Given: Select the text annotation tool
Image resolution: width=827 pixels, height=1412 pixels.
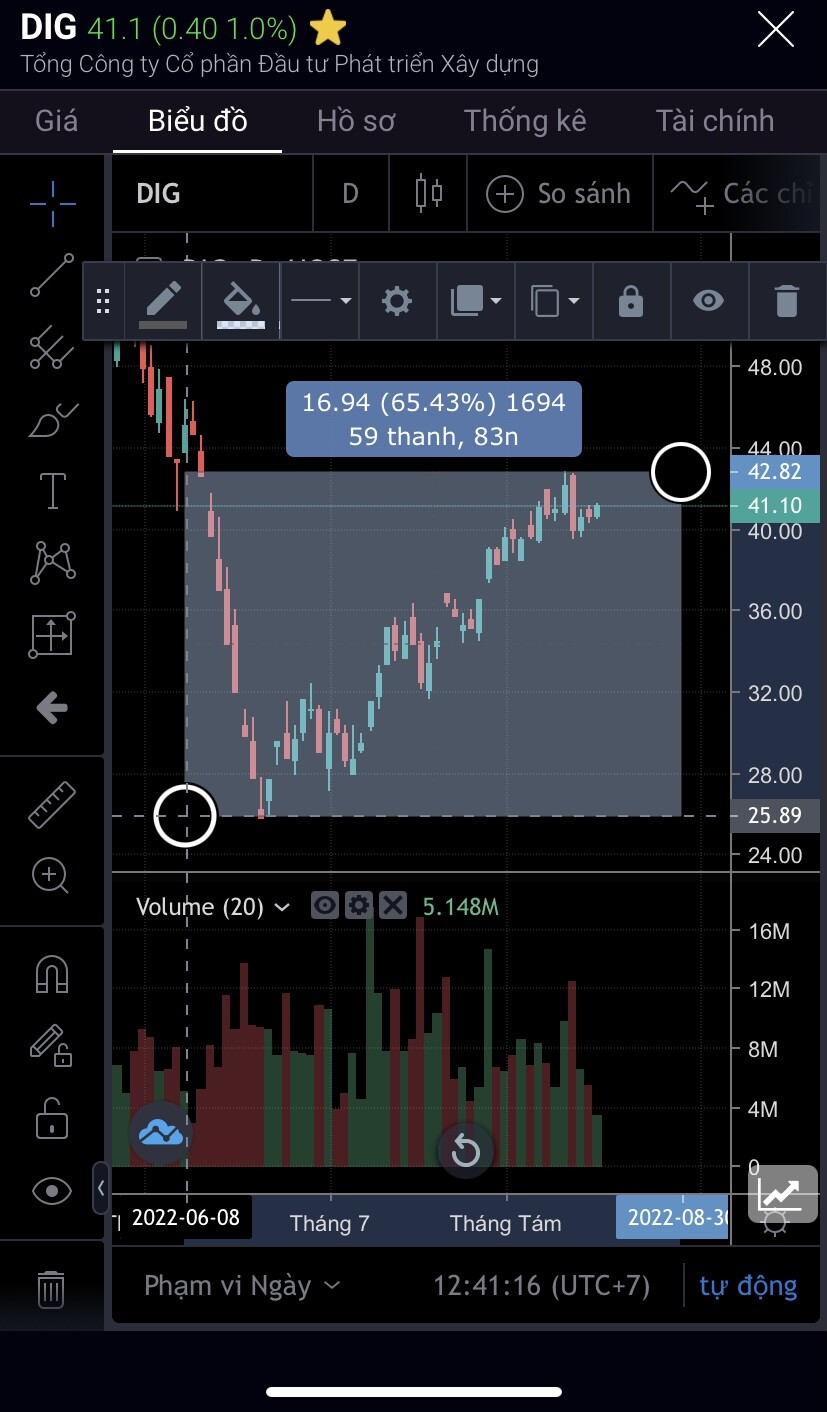Looking at the screenshot, I should click(52, 491).
